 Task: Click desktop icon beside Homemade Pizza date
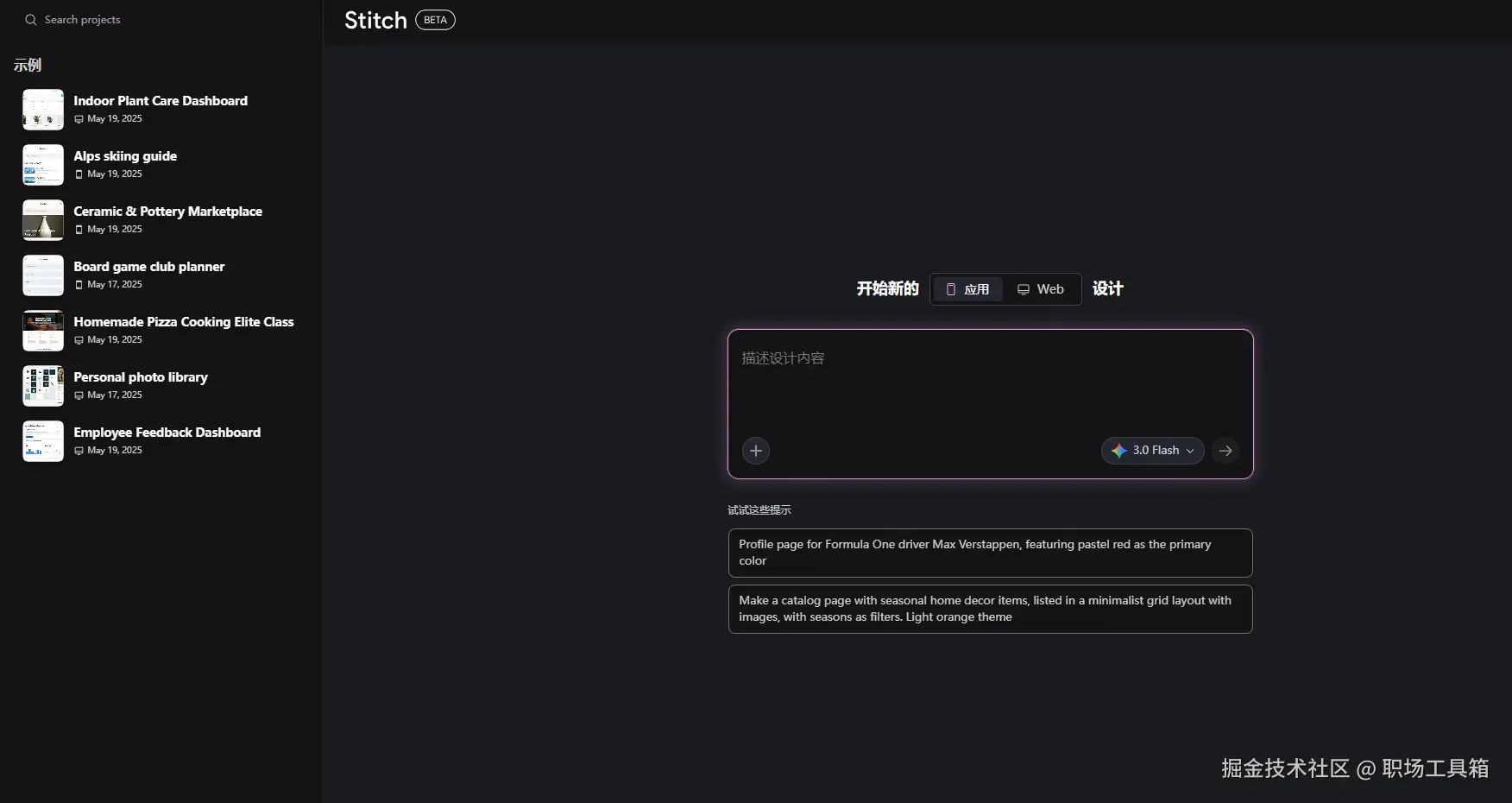click(79, 340)
